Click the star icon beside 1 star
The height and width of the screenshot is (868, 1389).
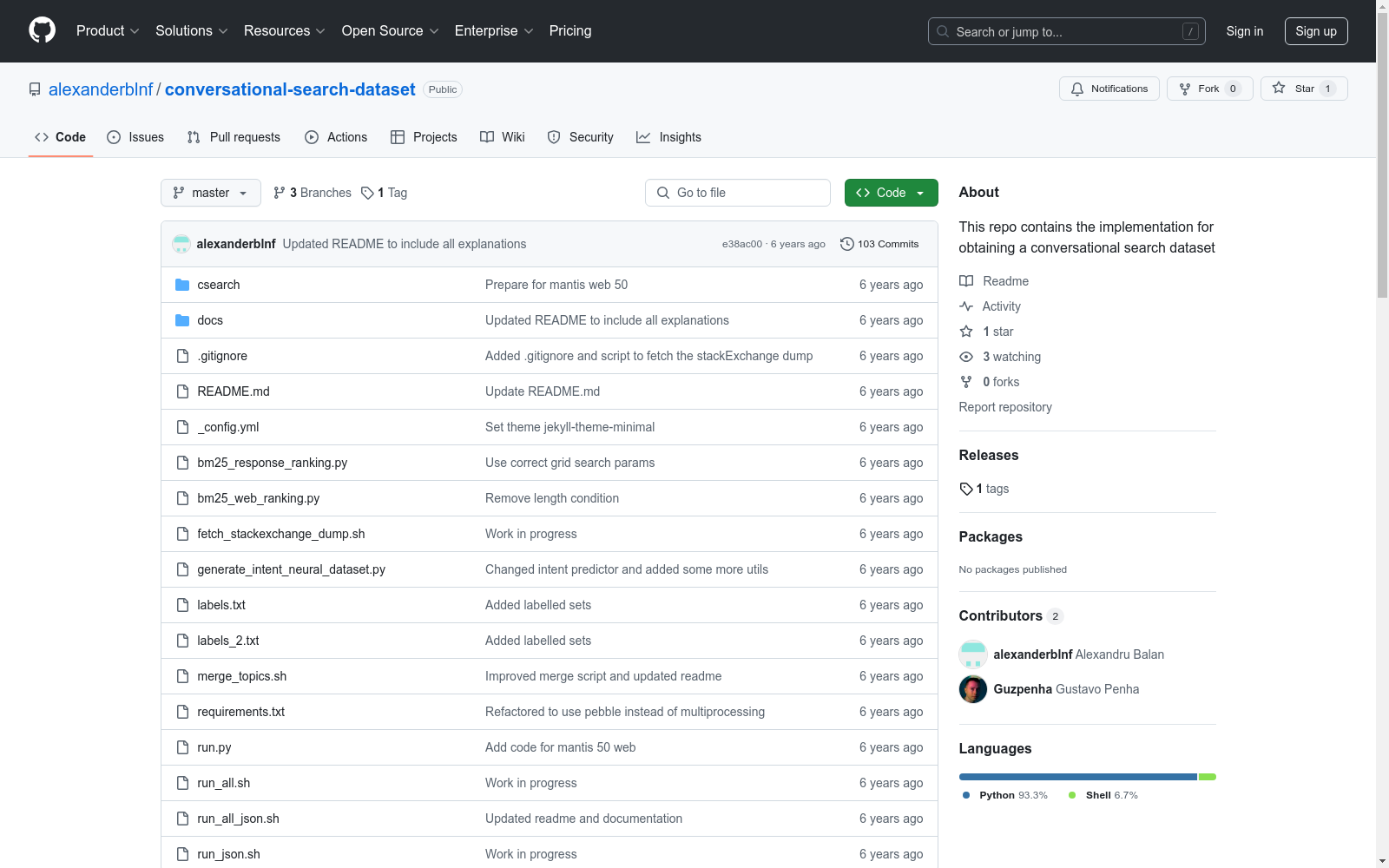pos(966,332)
